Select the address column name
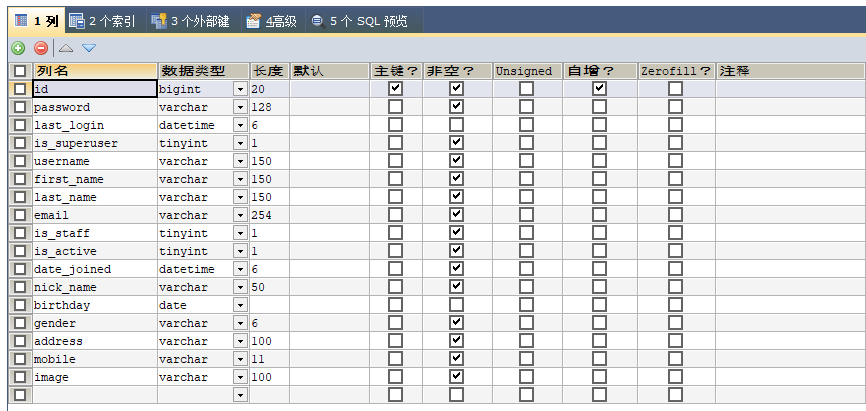Image resolution: width=866 pixels, height=411 pixels. point(95,341)
